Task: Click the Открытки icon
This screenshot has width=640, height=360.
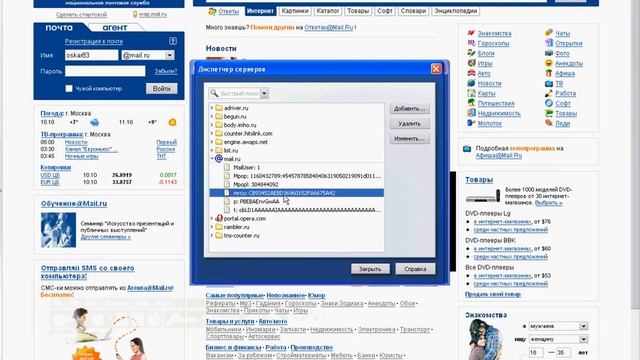Action: (x=549, y=43)
